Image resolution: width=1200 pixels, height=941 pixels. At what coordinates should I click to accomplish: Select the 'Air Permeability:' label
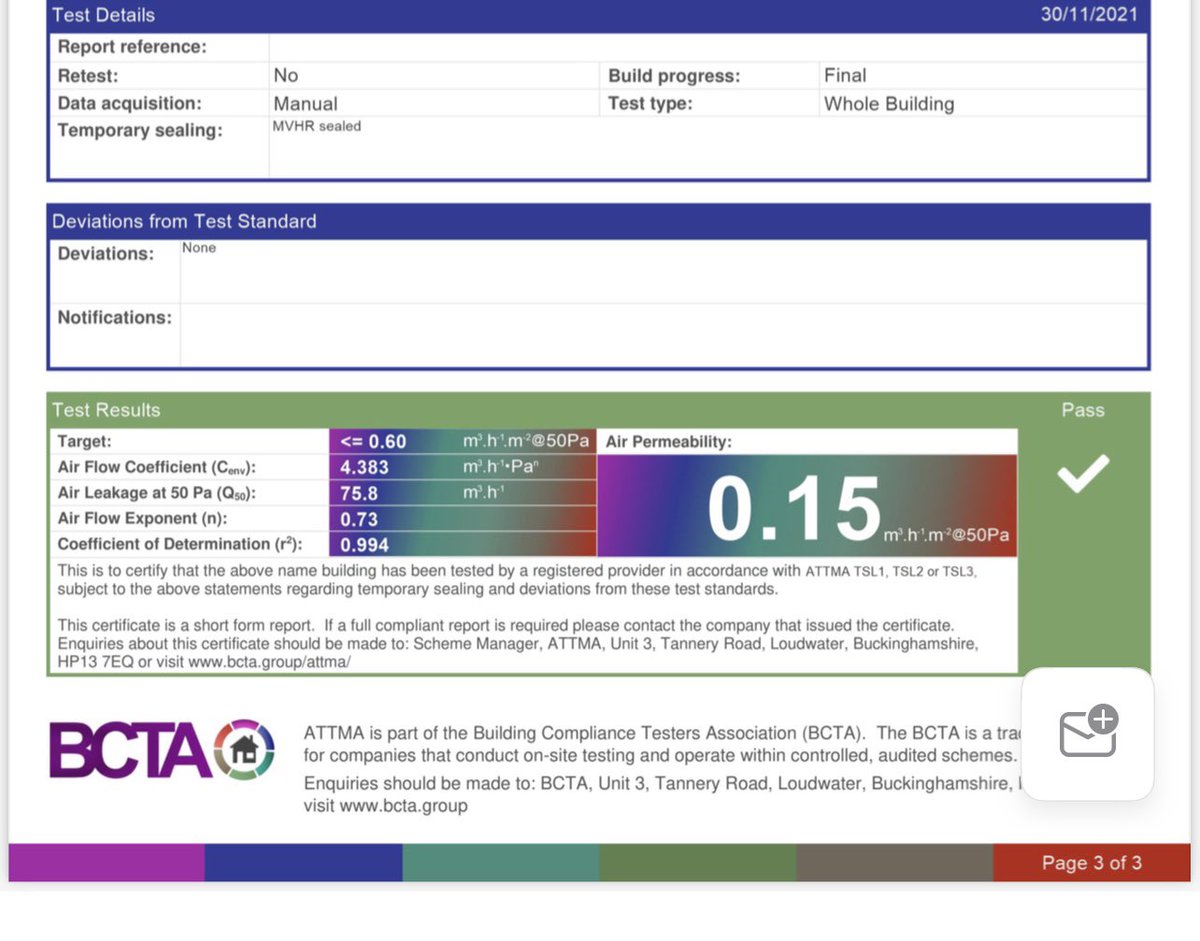[669, 441]
